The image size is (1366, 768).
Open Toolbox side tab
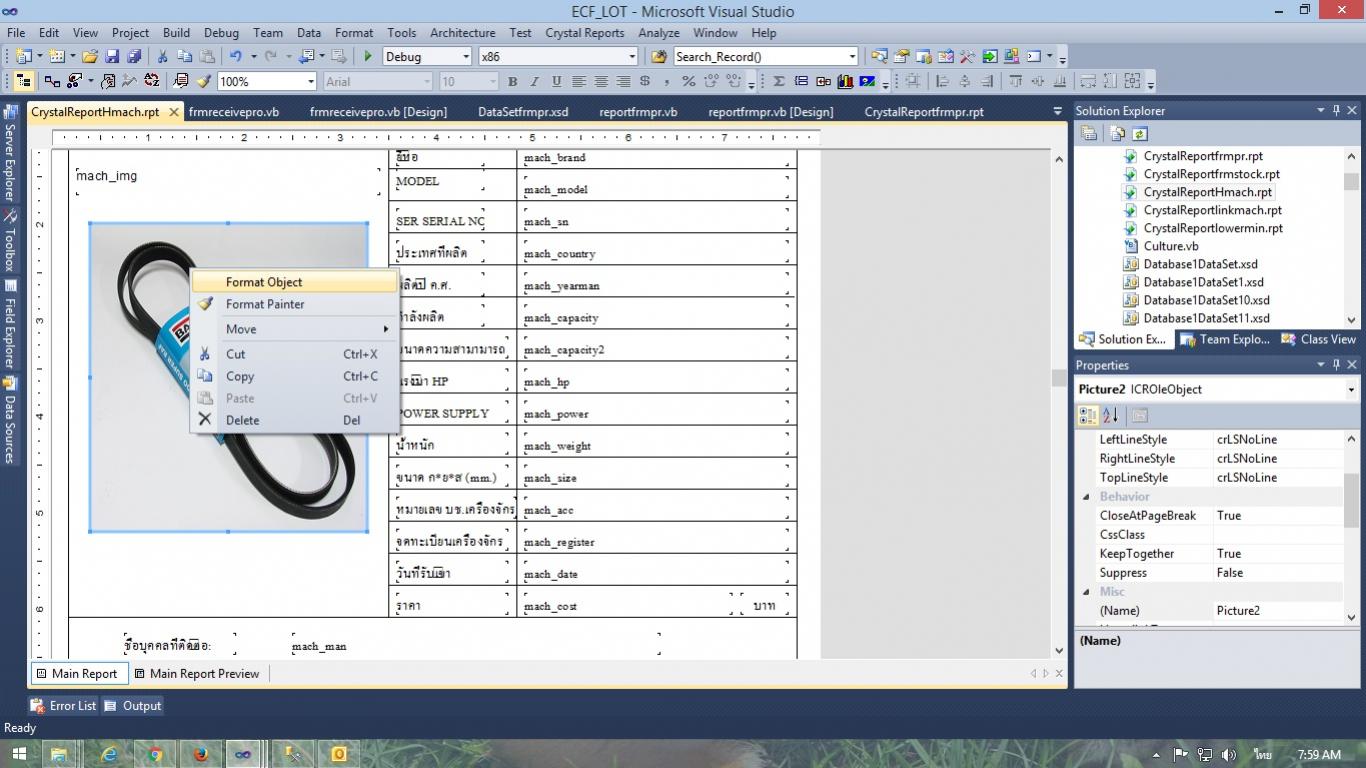pos(10,242)
